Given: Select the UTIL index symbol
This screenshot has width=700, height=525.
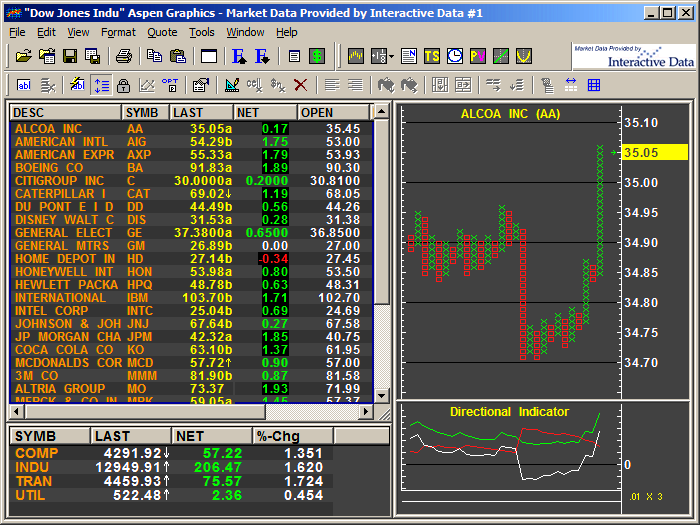Looking at the screenshot, I should (30, 496).
